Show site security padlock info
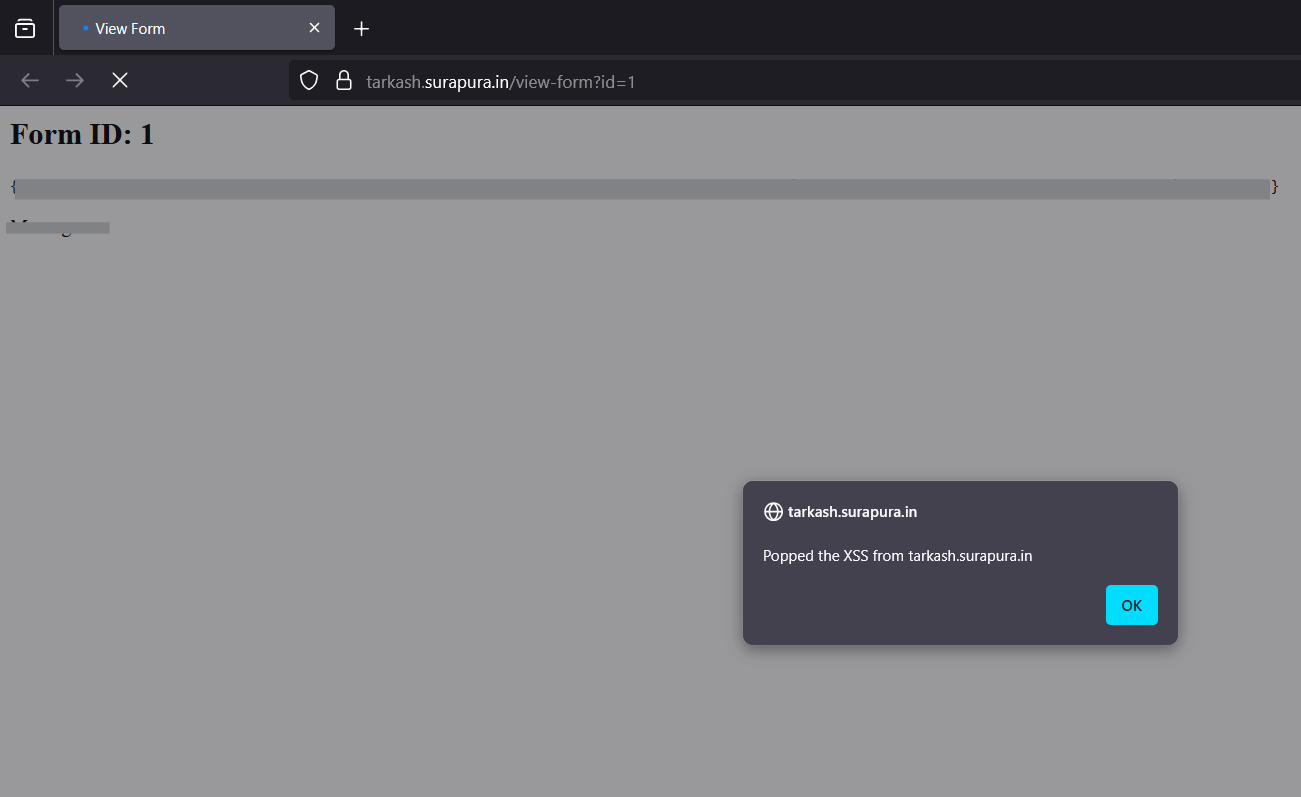 pos(343,80)
